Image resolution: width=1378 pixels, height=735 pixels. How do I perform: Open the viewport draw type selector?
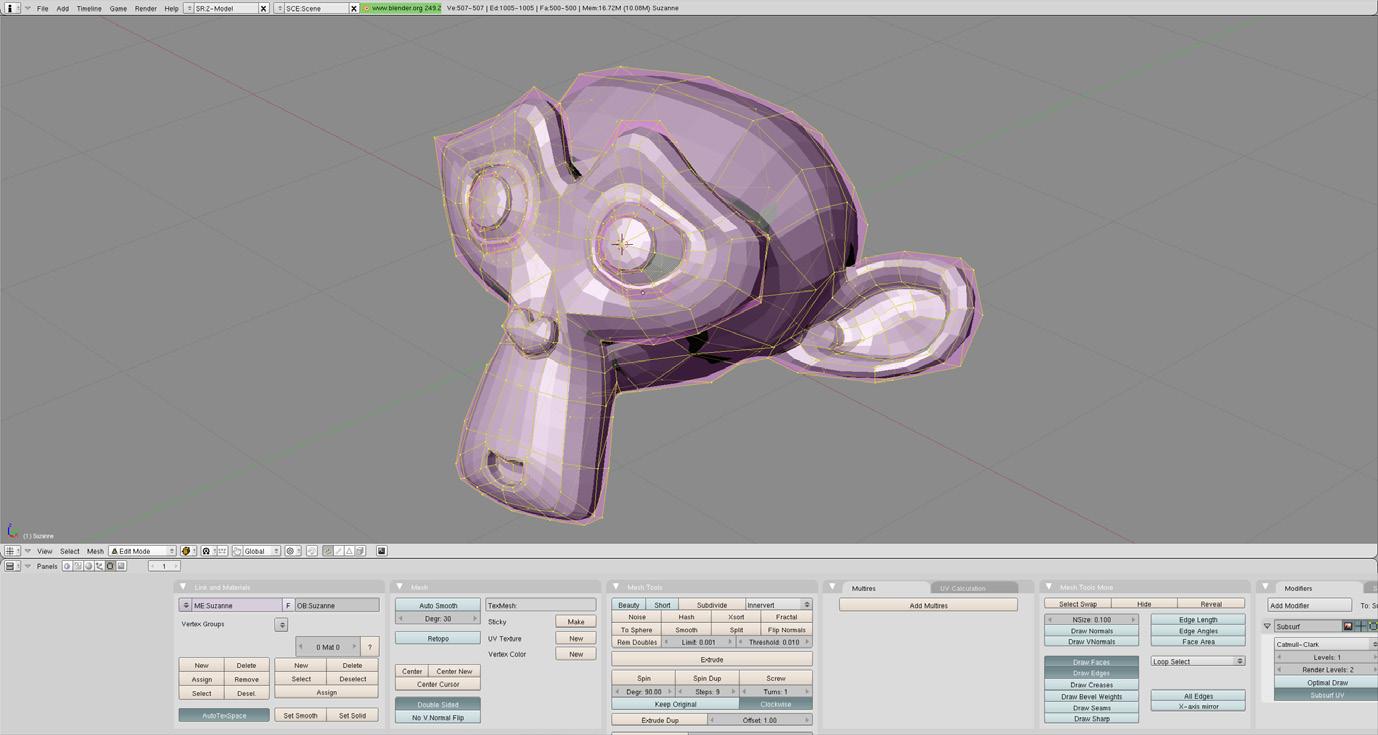tap(188, 551)
